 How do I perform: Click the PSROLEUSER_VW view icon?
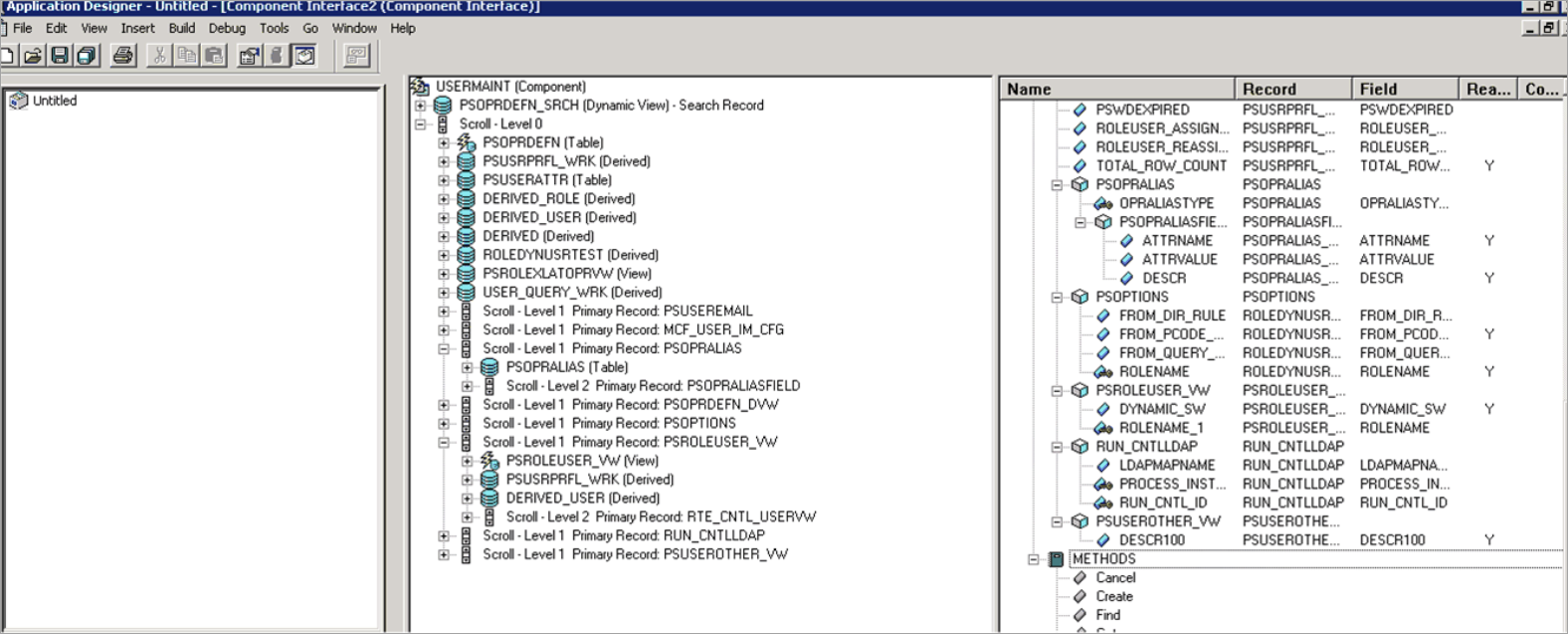[490, 461]
